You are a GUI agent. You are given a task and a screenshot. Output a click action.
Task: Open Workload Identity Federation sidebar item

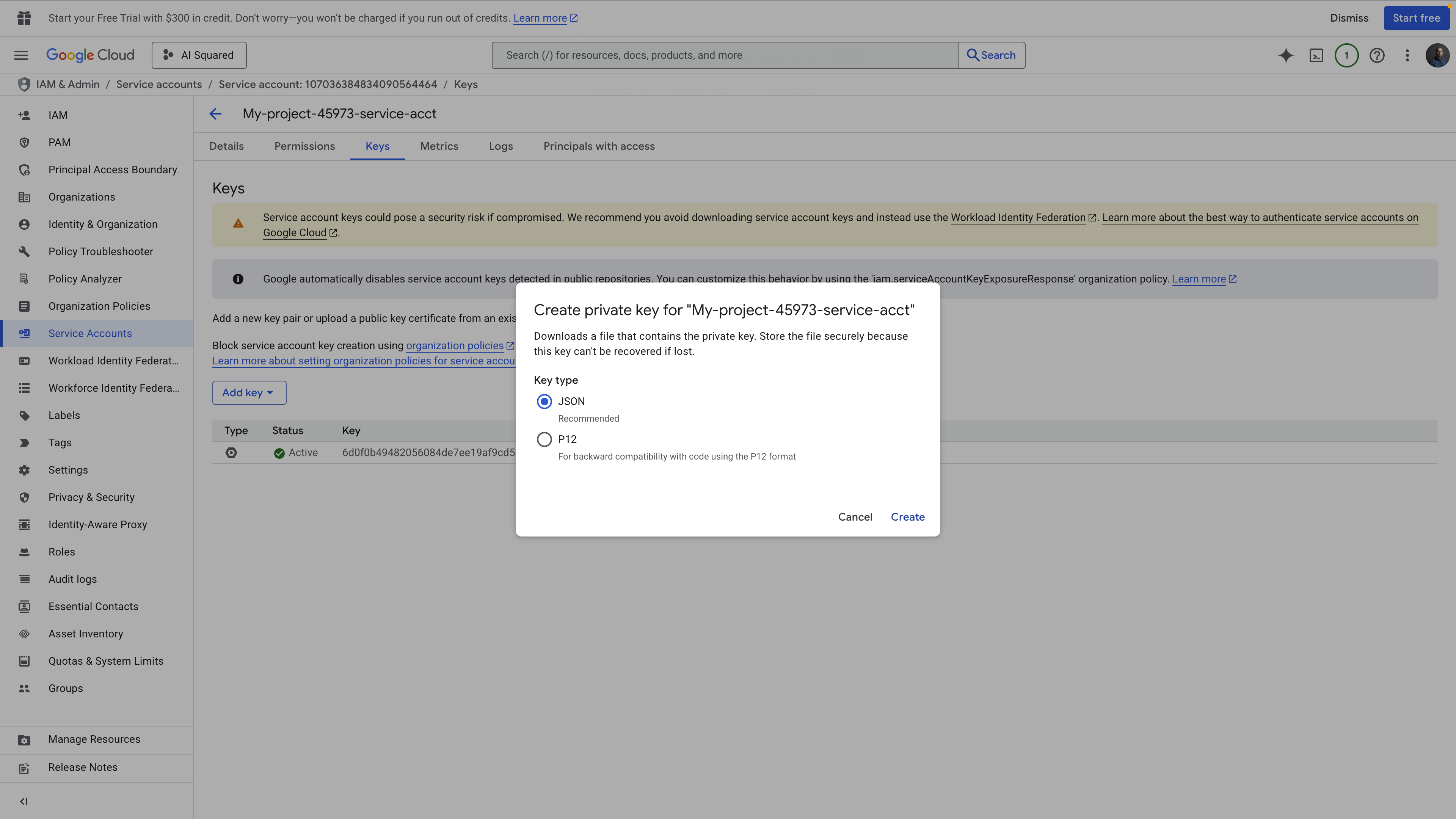pos(97,361)
